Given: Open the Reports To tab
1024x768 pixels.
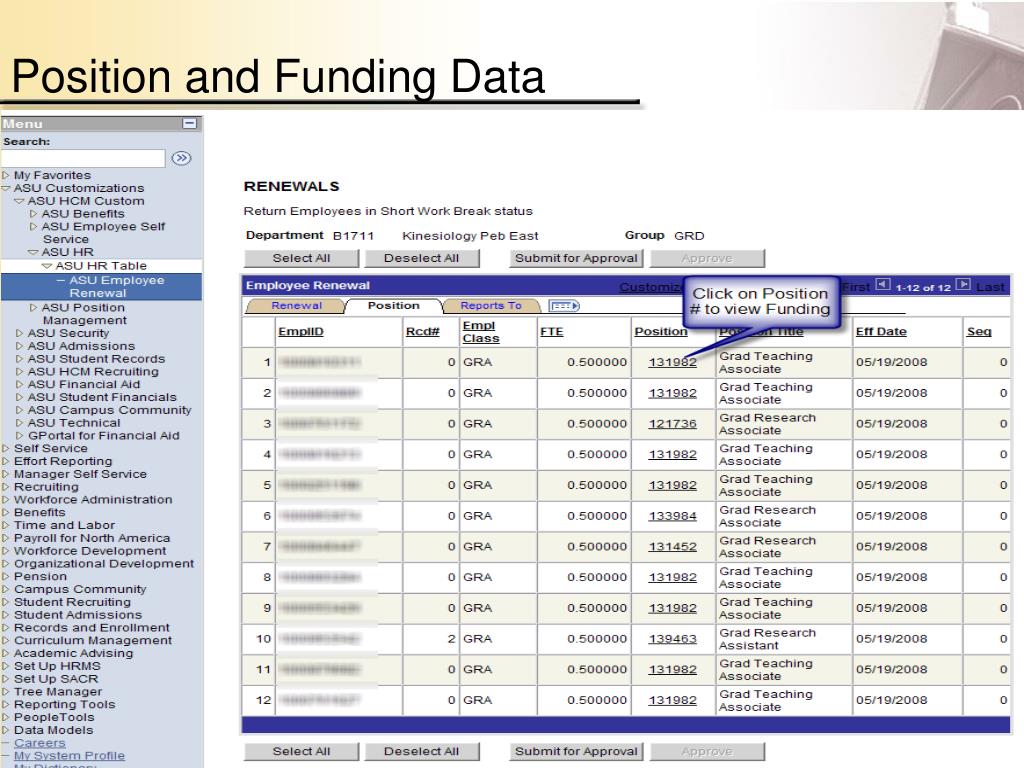Looking at the screenshot, I should 491,306.
